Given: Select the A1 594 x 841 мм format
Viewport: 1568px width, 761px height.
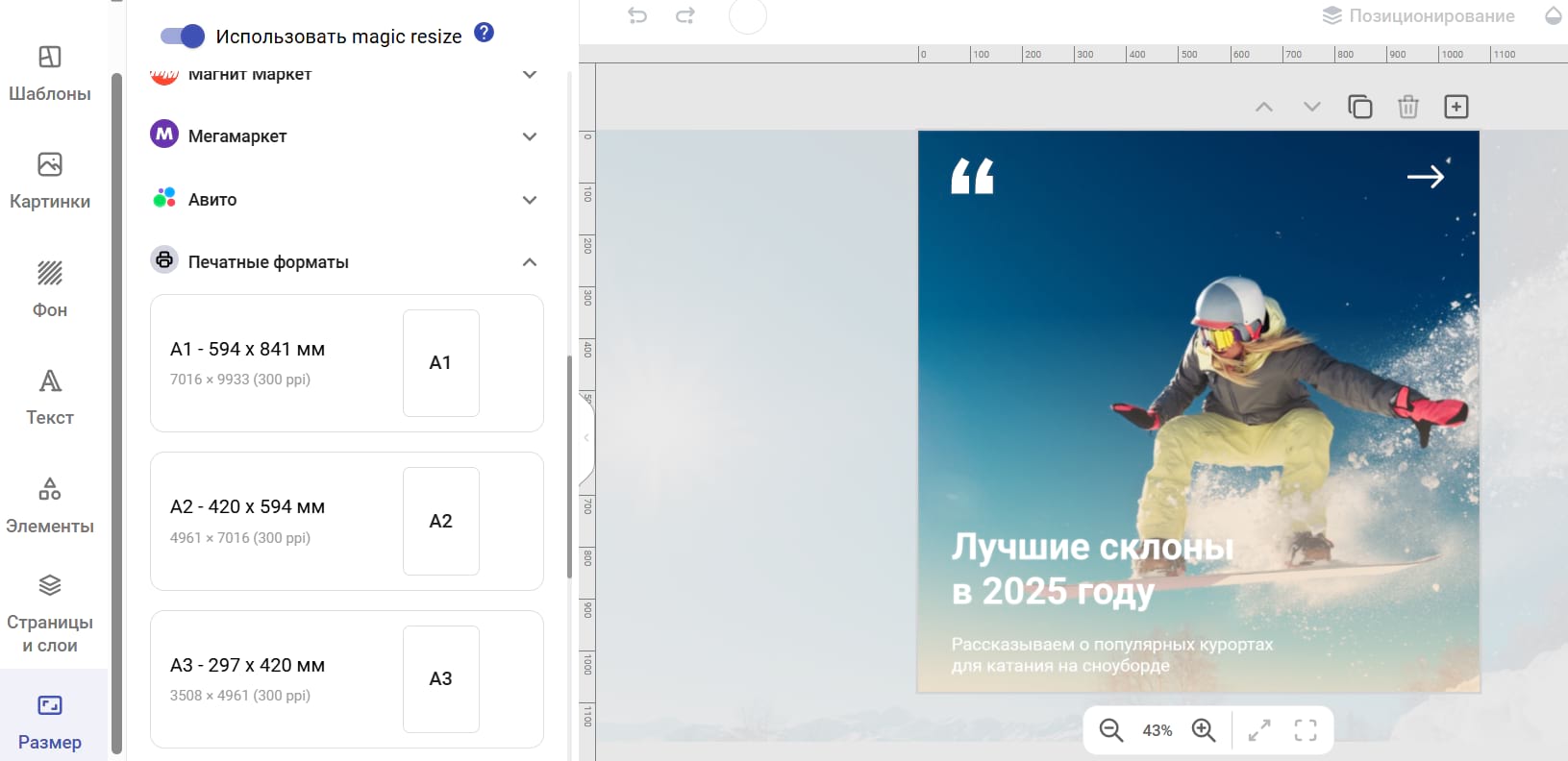Looking at the screenshot, I should click(346, 363).
